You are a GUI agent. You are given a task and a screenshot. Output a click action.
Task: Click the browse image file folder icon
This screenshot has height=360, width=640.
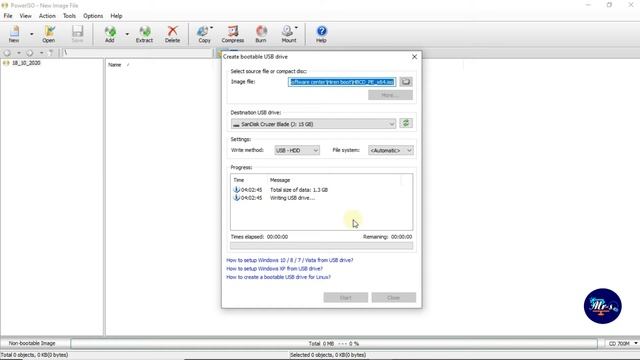coord(406,82)
